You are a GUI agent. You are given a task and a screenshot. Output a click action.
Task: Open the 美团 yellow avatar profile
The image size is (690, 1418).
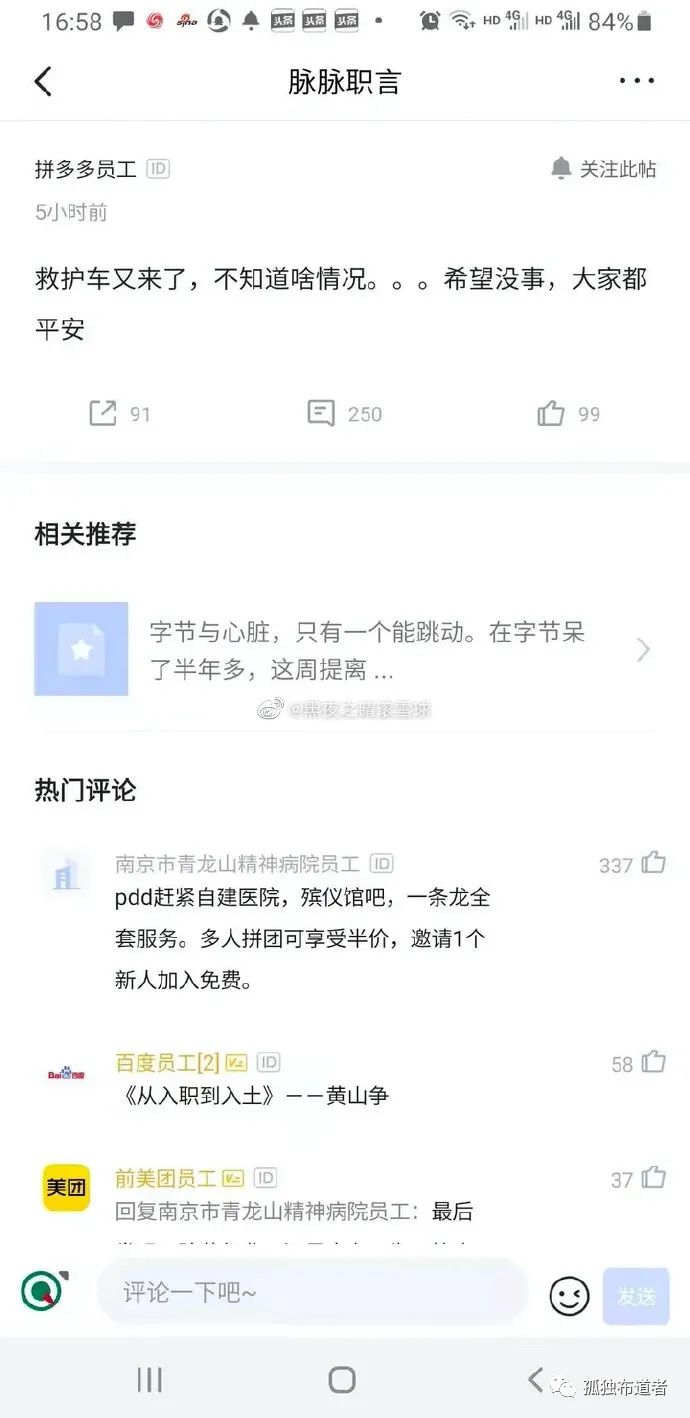pos(66,1188)
